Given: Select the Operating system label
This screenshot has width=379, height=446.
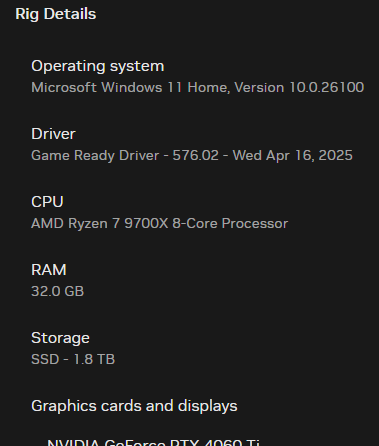Looking at the screenshot, I should pyautogui.click(x=98, y=67).
